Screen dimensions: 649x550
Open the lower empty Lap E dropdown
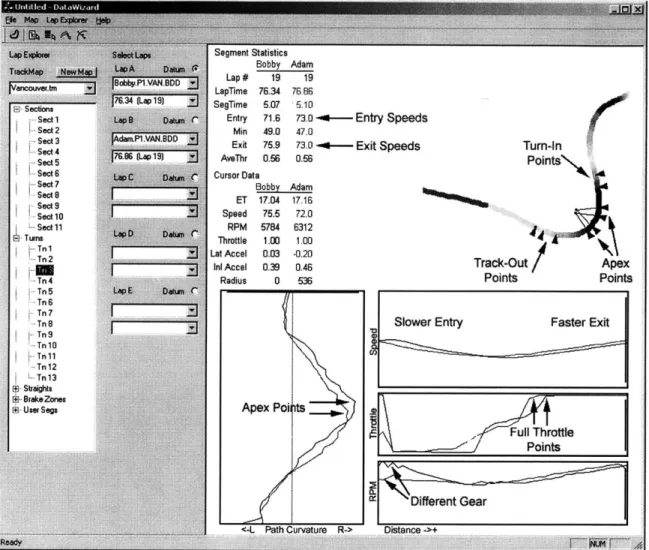pyautogui.click(x=192, y=328)
